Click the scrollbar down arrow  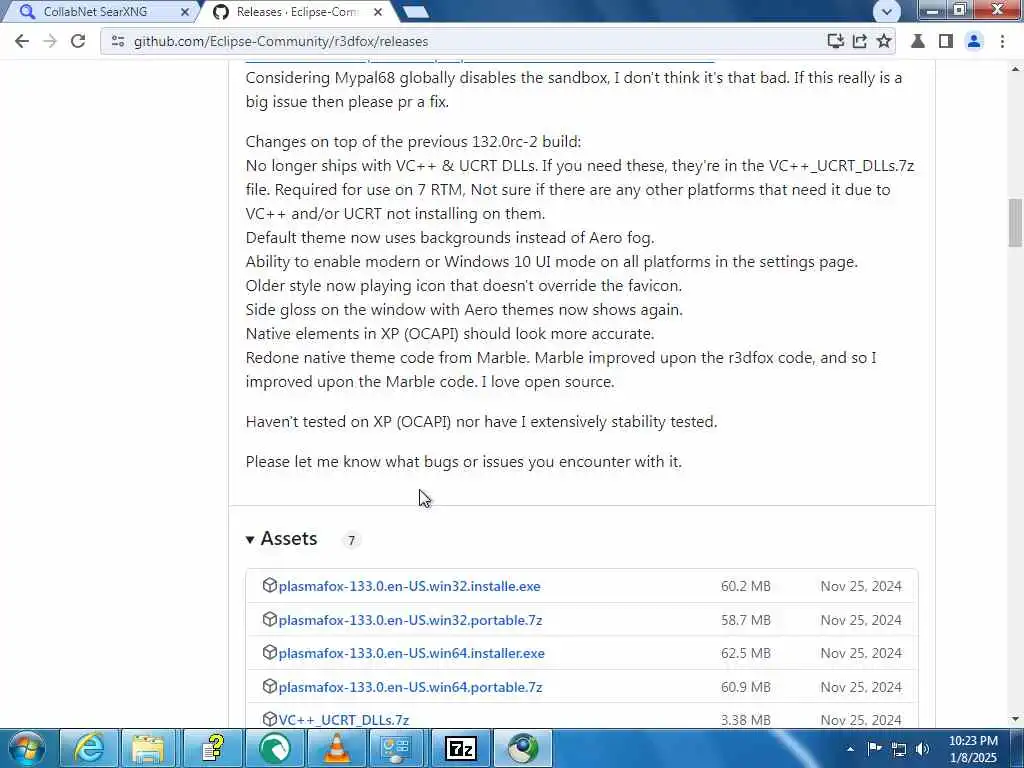click(1015, 719)
